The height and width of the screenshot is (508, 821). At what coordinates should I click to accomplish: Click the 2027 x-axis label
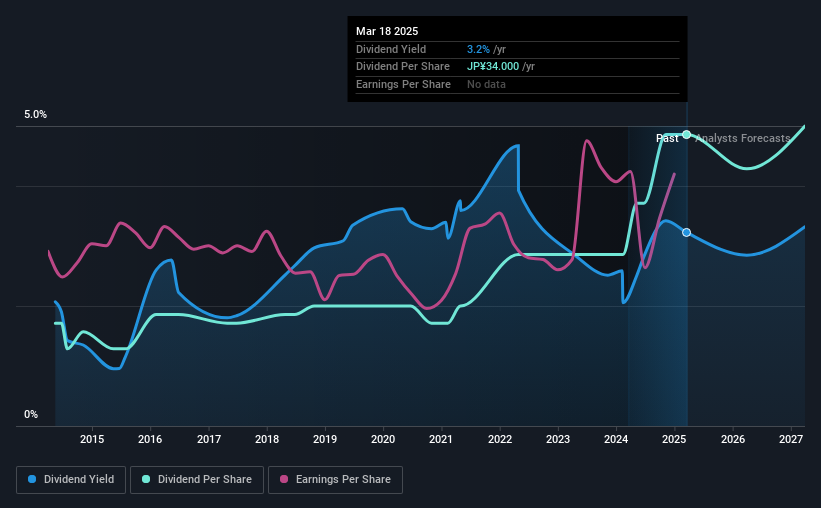(x=791, y=439)
